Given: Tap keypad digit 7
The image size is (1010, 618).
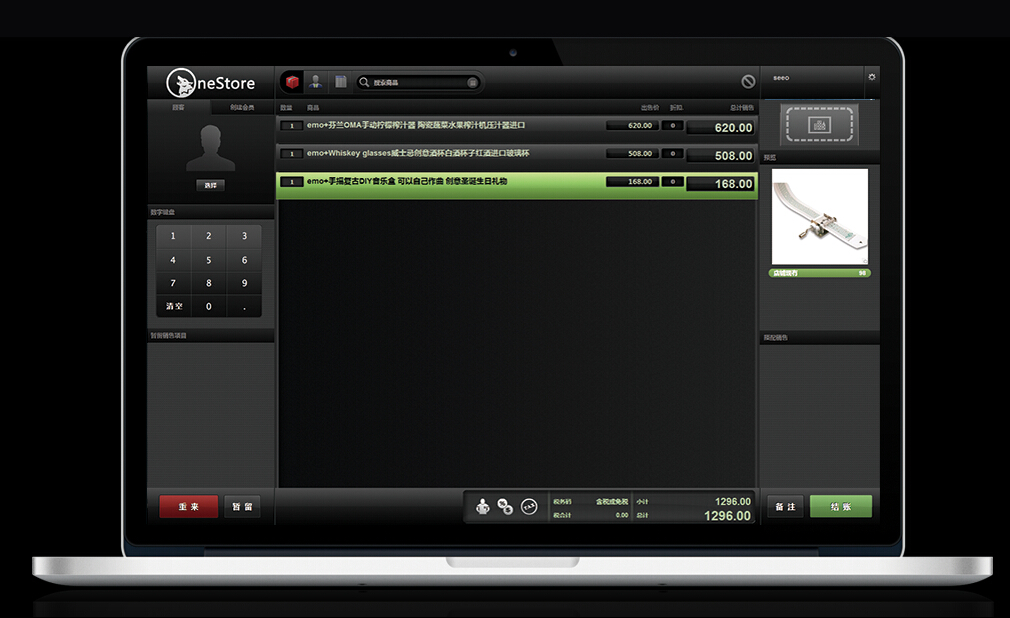Looking at the screenshot, I should click(x=173, y=283).
